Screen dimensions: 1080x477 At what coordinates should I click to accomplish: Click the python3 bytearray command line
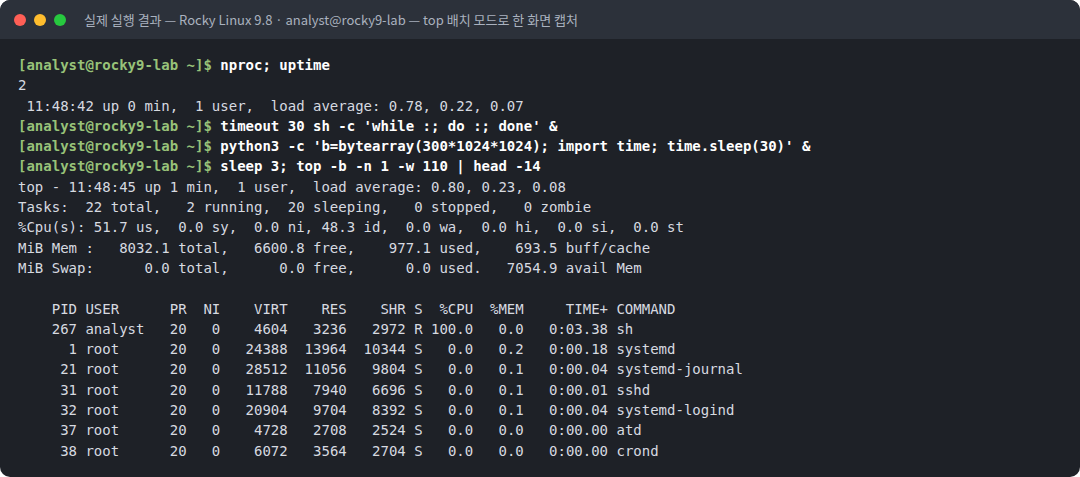coord(515,147)
